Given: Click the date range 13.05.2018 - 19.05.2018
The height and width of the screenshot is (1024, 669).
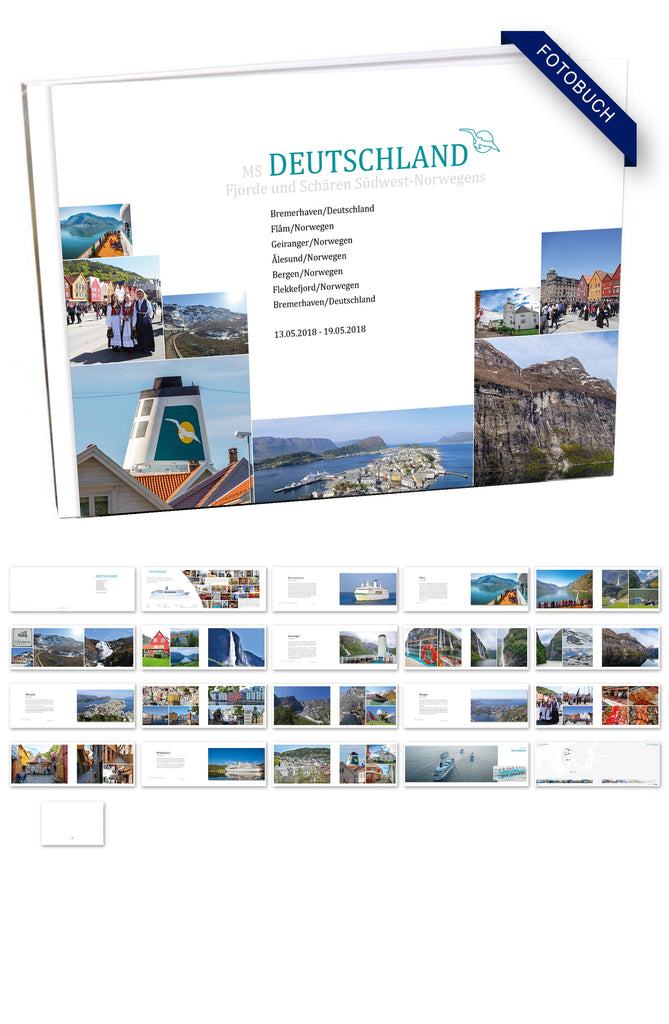Looking at the screenshot, I should 320,331.
